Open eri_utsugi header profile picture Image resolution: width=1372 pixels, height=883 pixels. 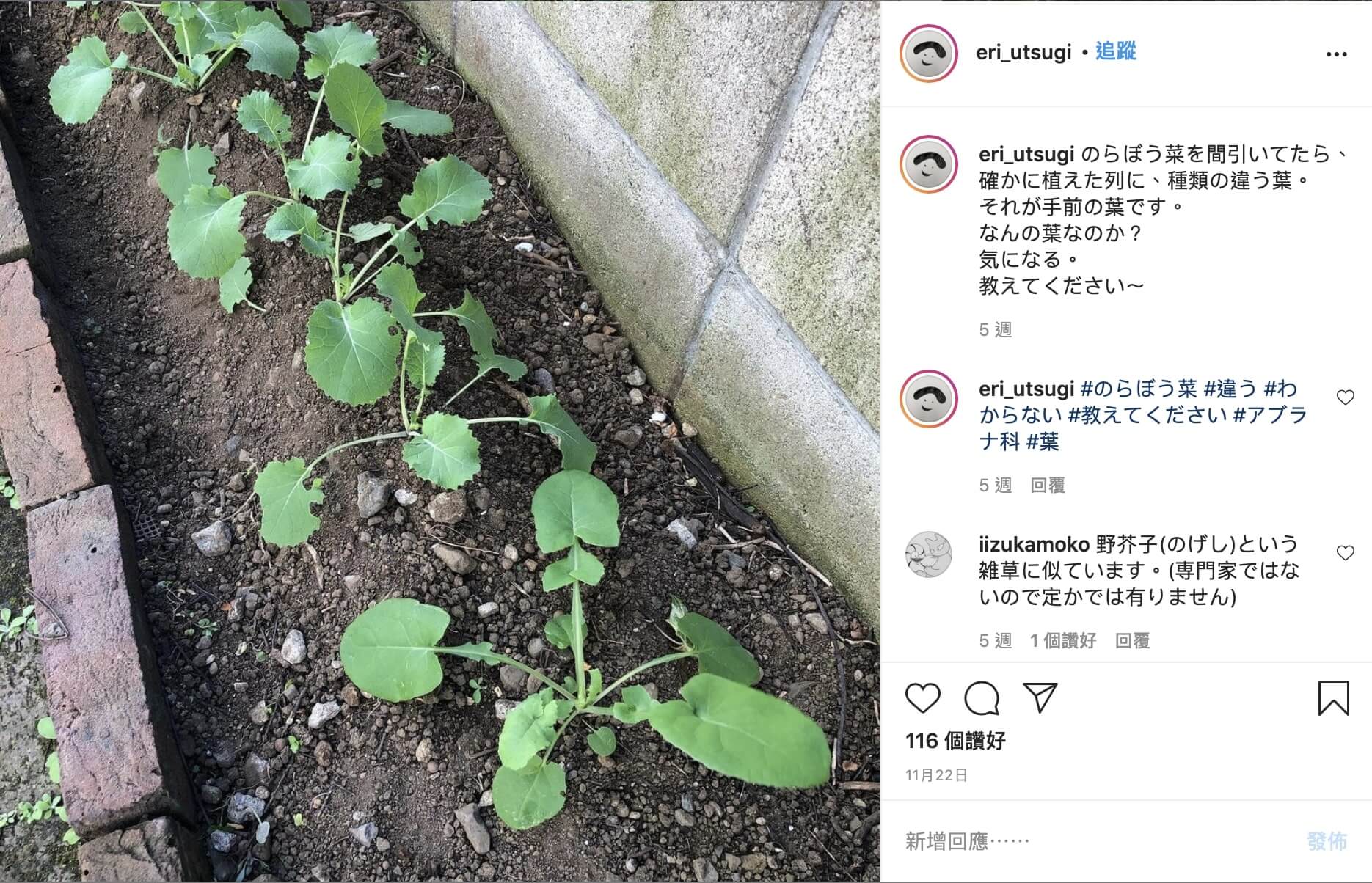point(929,53)
